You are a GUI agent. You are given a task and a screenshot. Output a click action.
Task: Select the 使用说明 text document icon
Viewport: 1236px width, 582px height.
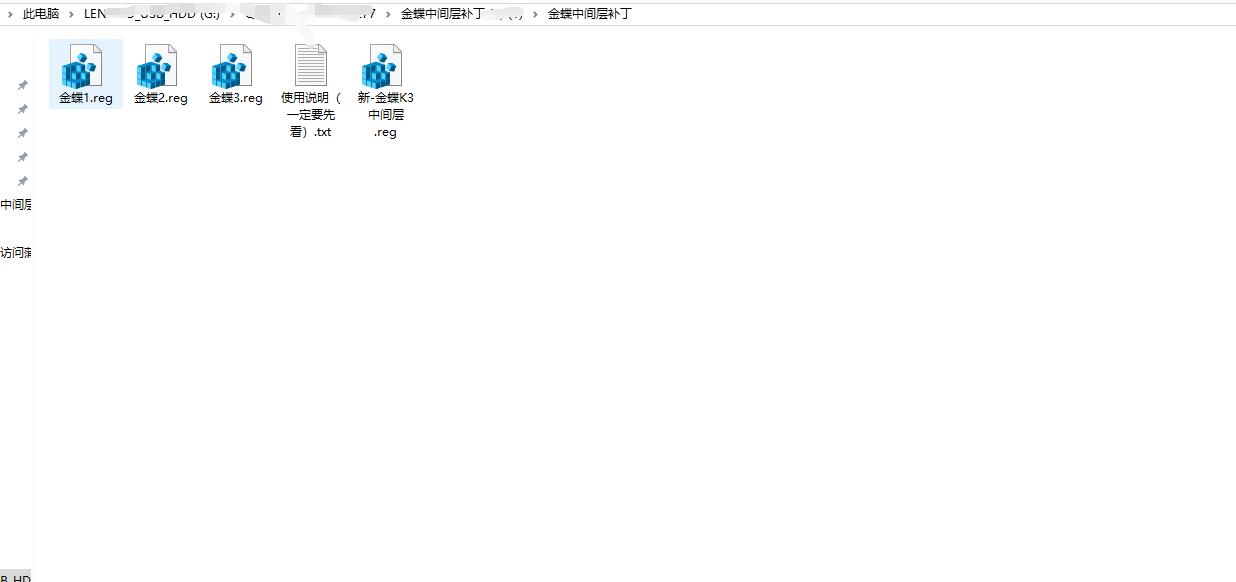(x=310, y=65)
